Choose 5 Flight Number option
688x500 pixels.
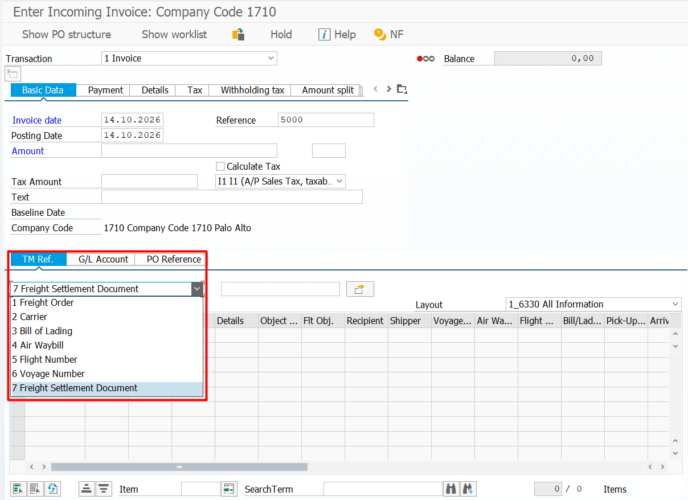(107, 360)
